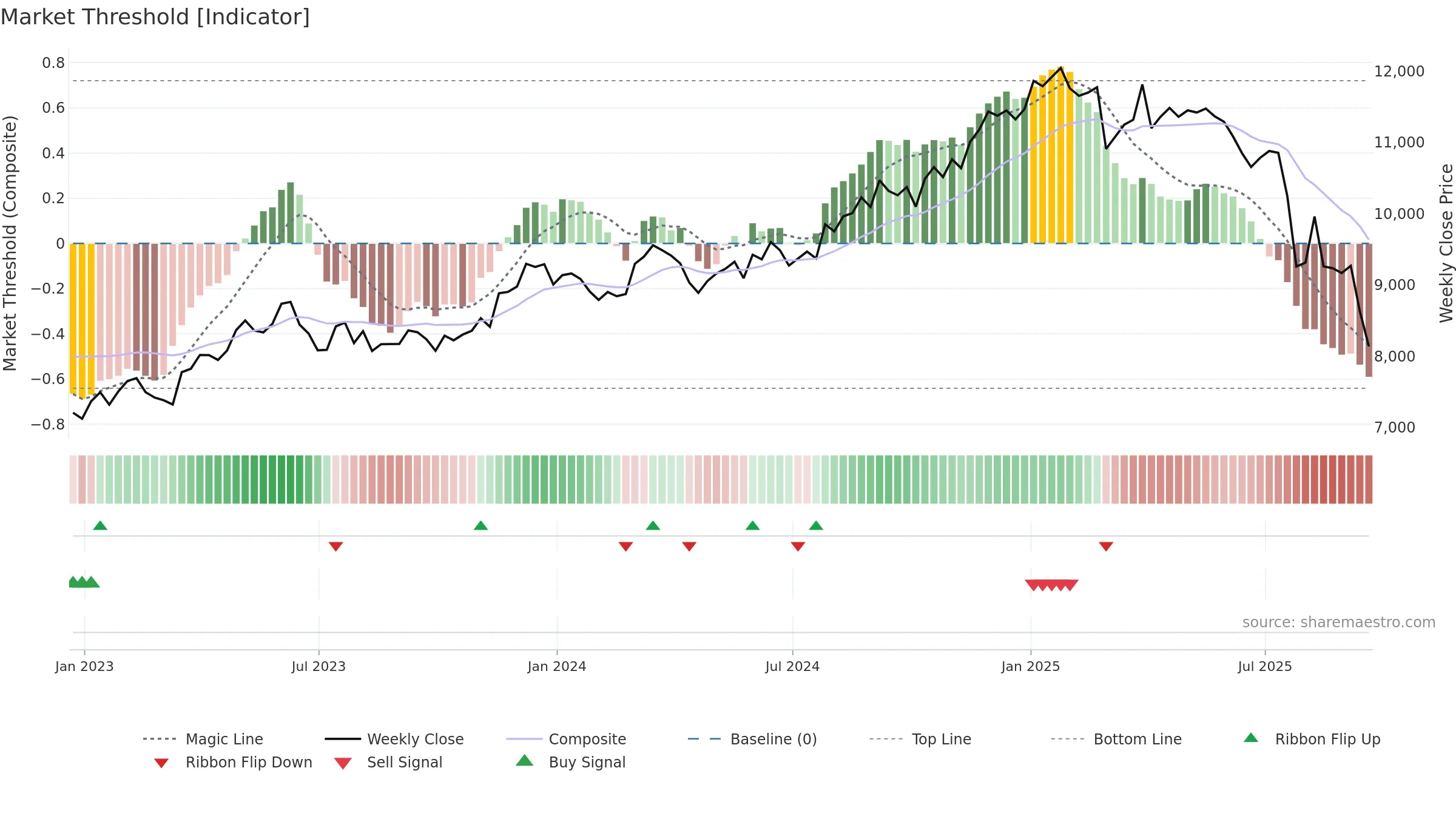
Task: Click the 10,000 price axis label
Action: [1399, 214]
